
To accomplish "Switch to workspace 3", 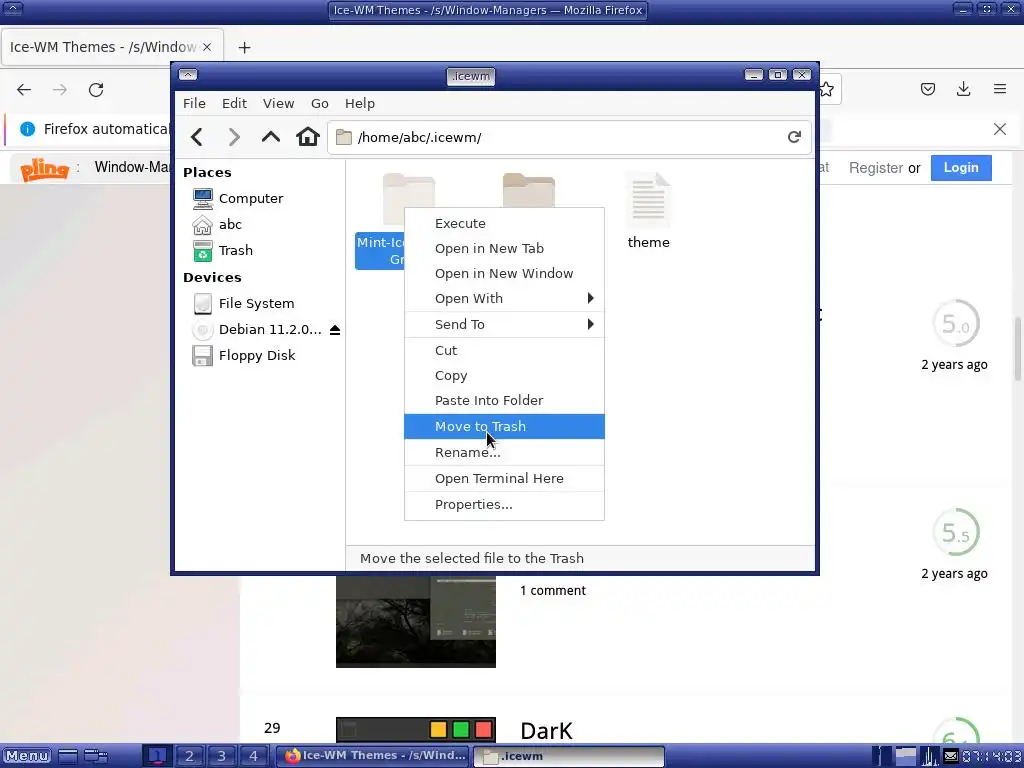I will (221, 756).
